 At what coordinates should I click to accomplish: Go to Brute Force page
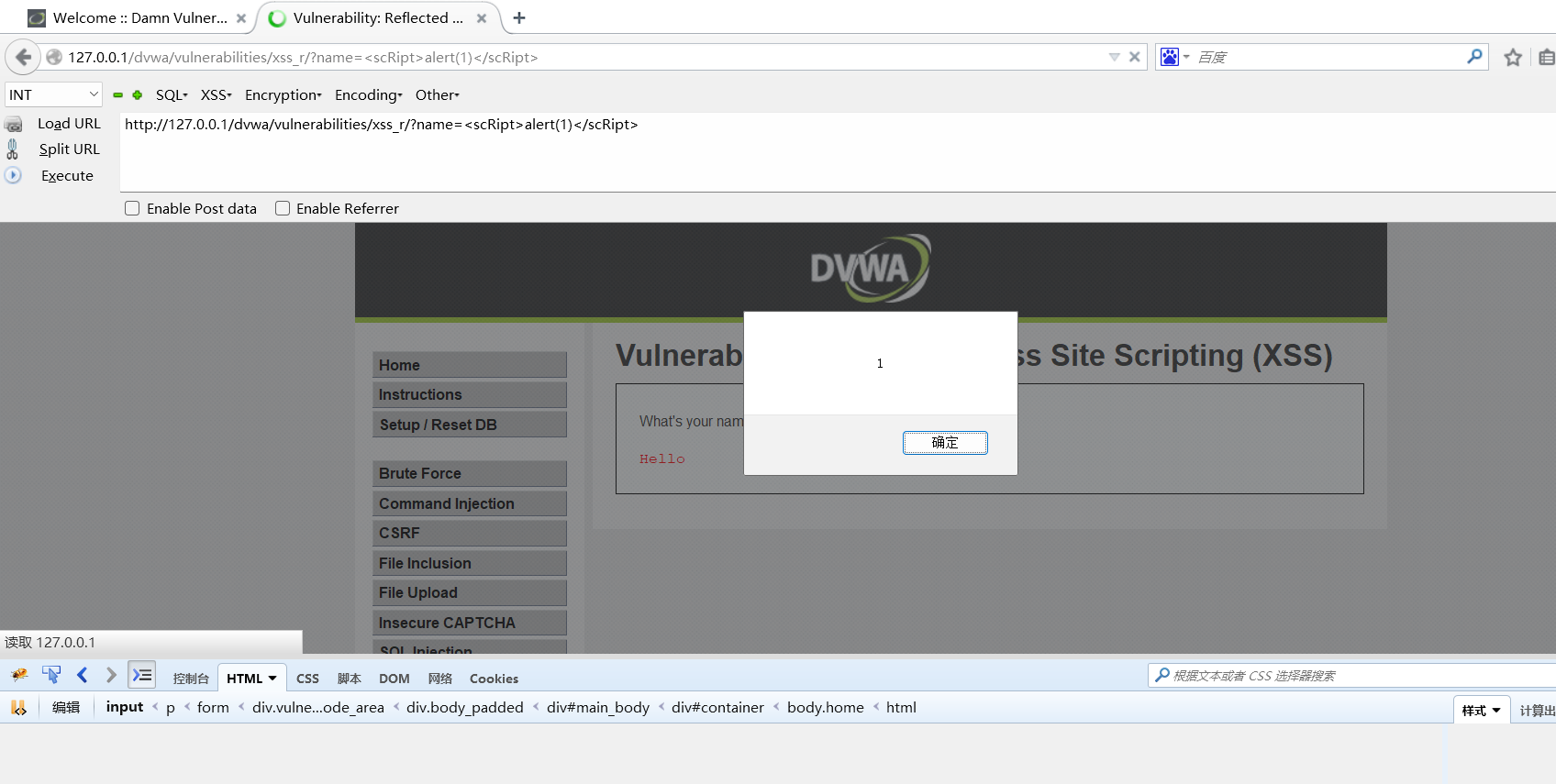tap(470, 473)
